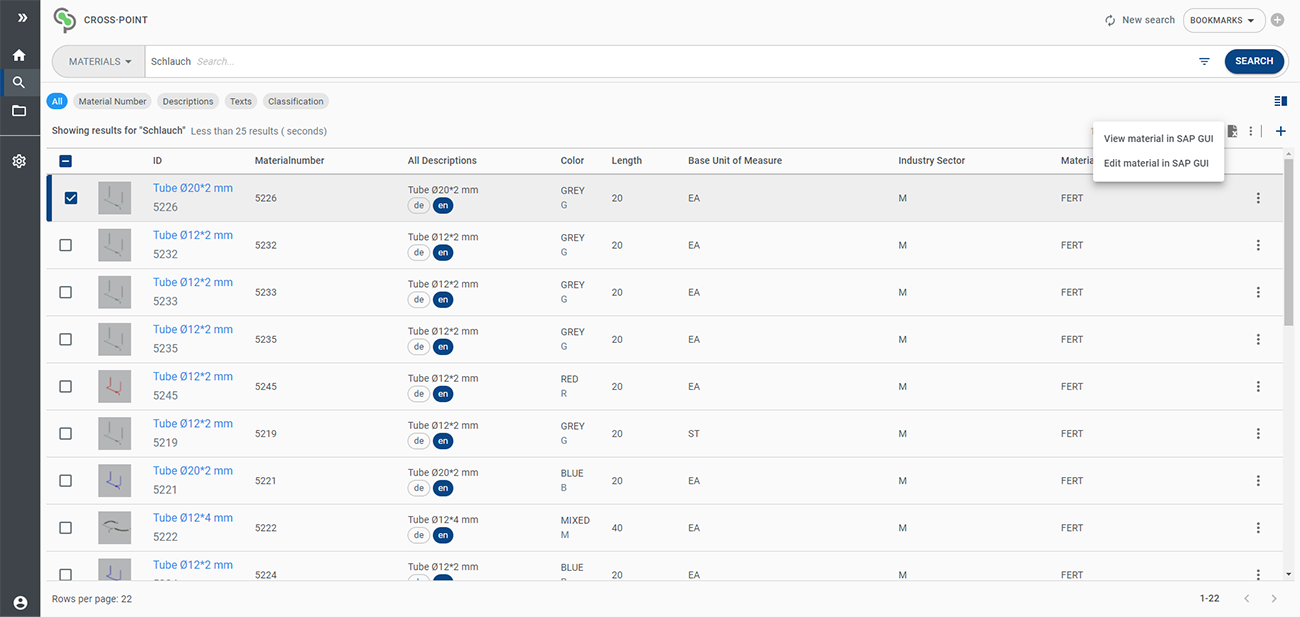Check the row 5233 checkbox
Viewport: 1300px width, 617px height.
point(65,292)
